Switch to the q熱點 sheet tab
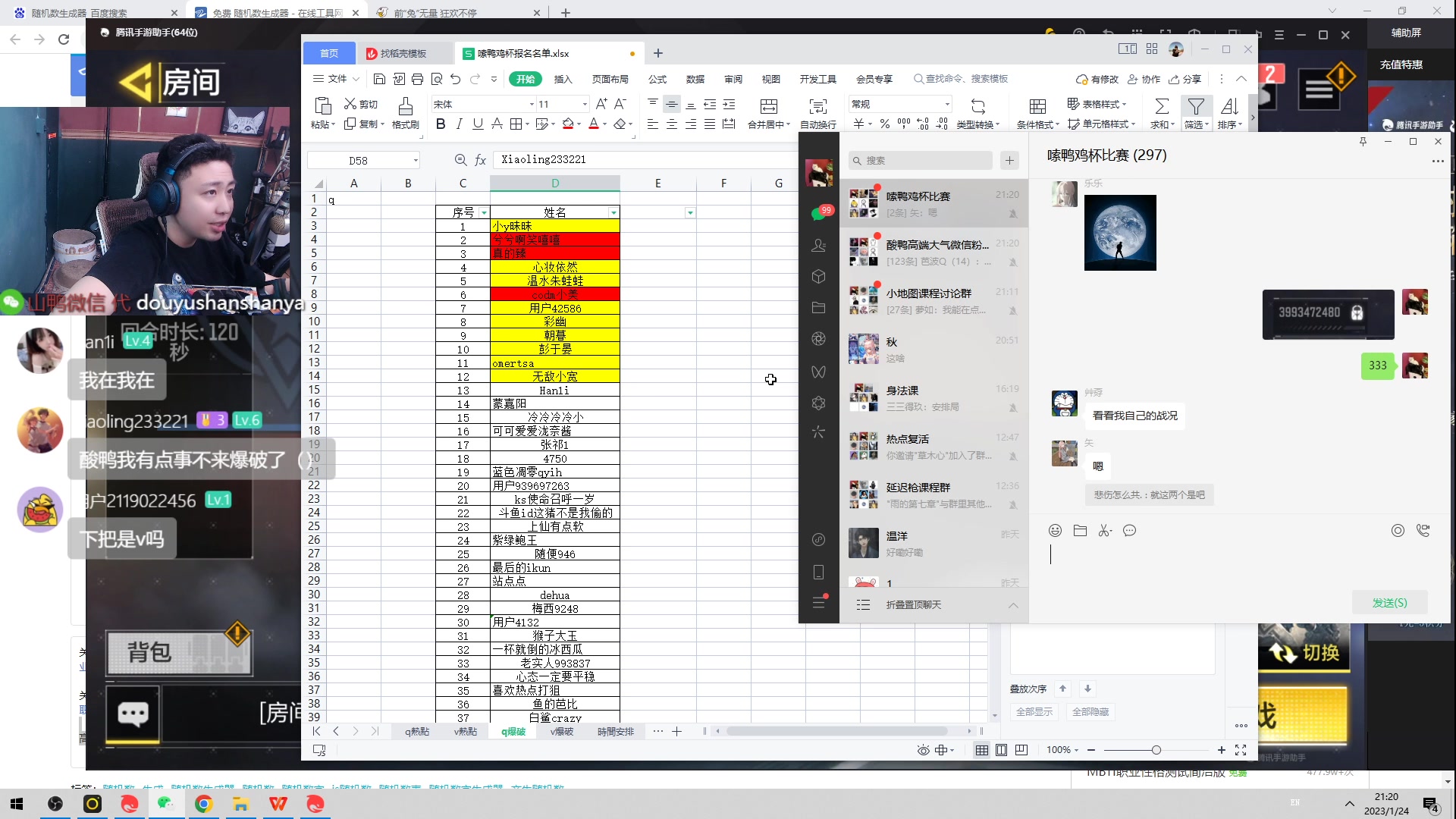The width and height of the screenshot is (1456, 819). tap(417, 732)
